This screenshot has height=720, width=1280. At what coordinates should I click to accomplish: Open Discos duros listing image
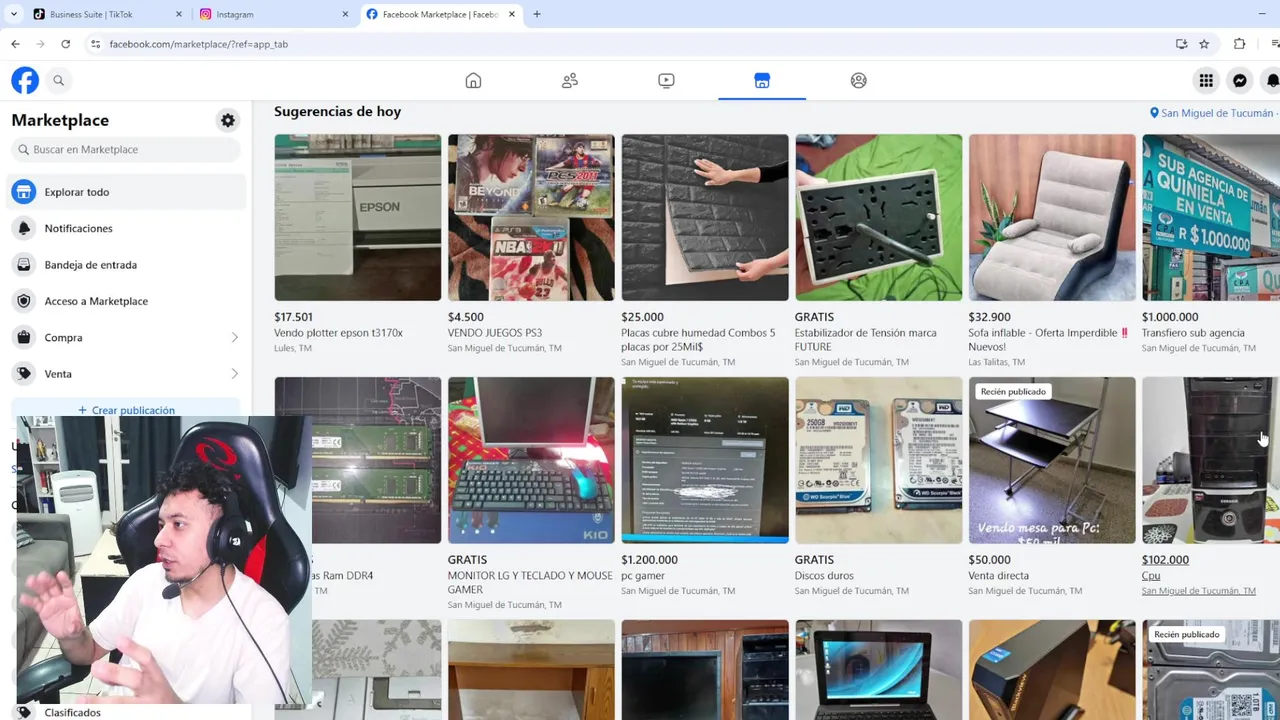coord(878,460)
